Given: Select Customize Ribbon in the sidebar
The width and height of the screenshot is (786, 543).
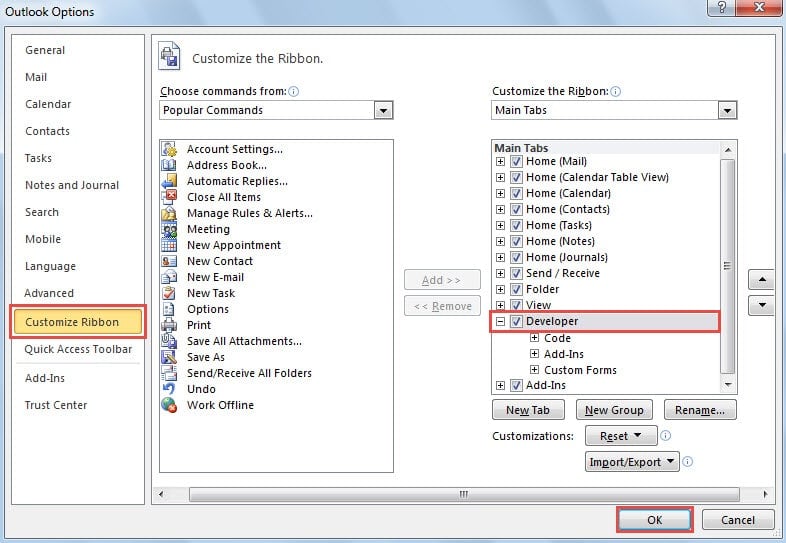Looking at the screenshot, I should point(78,322).
